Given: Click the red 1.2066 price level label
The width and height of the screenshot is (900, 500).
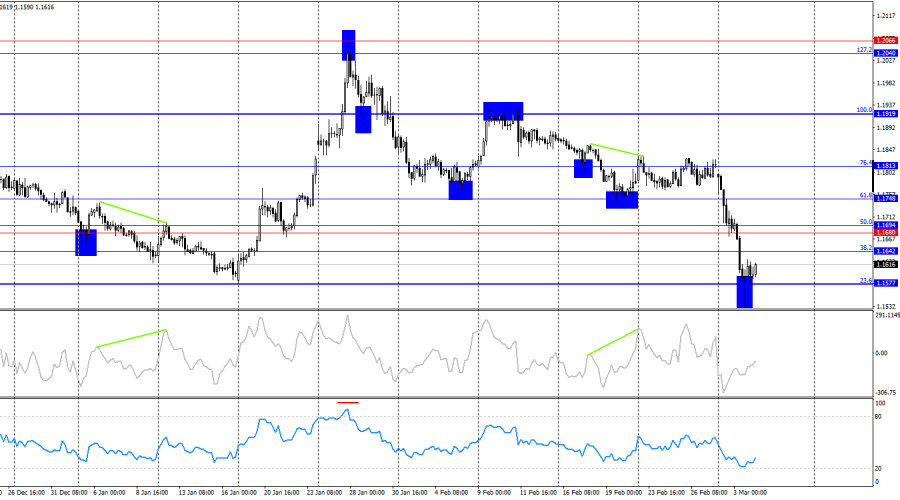Looking at the screenshot, I should (x=886, y=41).
